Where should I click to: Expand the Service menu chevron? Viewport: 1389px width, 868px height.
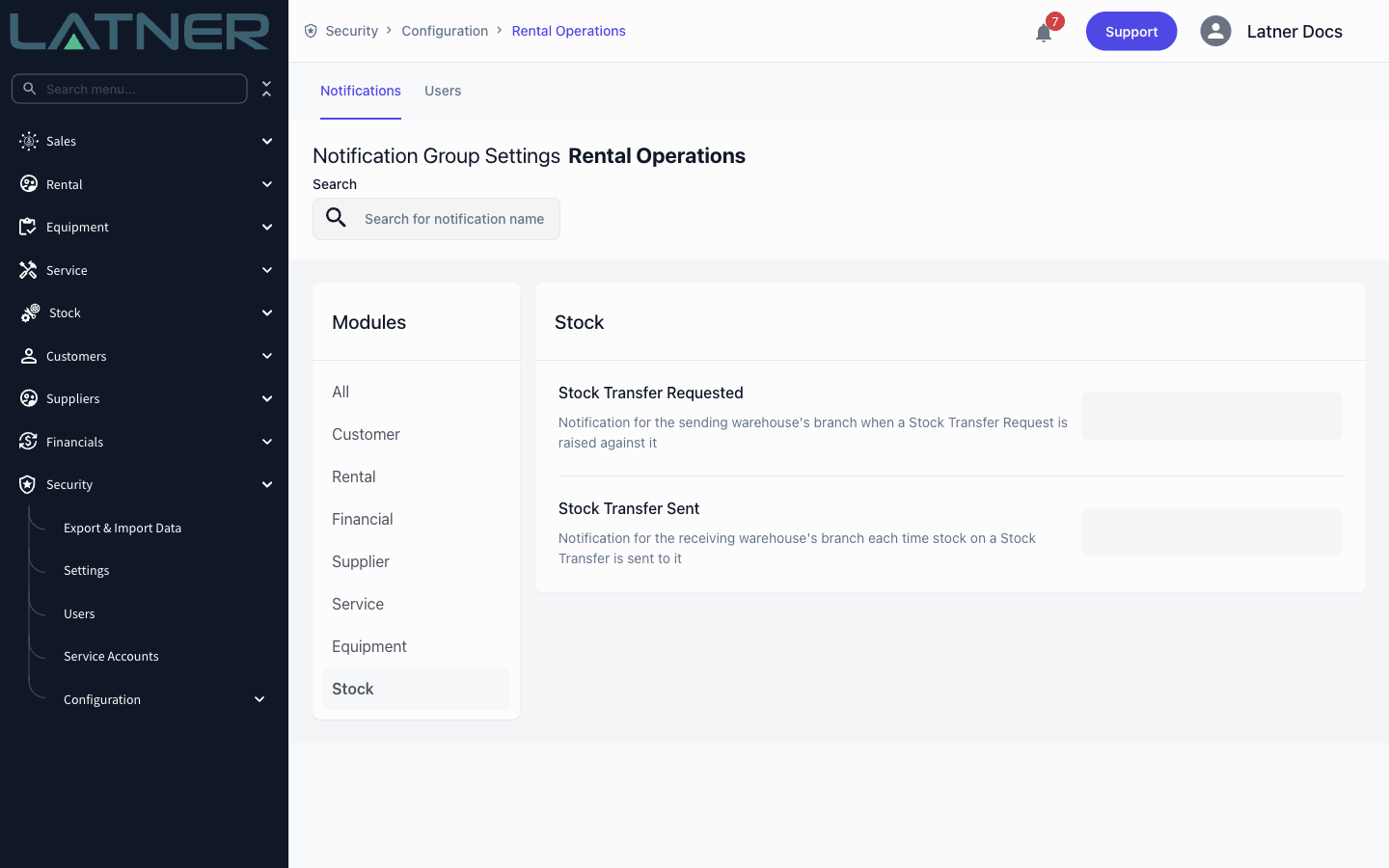click(x=267, y=270)
